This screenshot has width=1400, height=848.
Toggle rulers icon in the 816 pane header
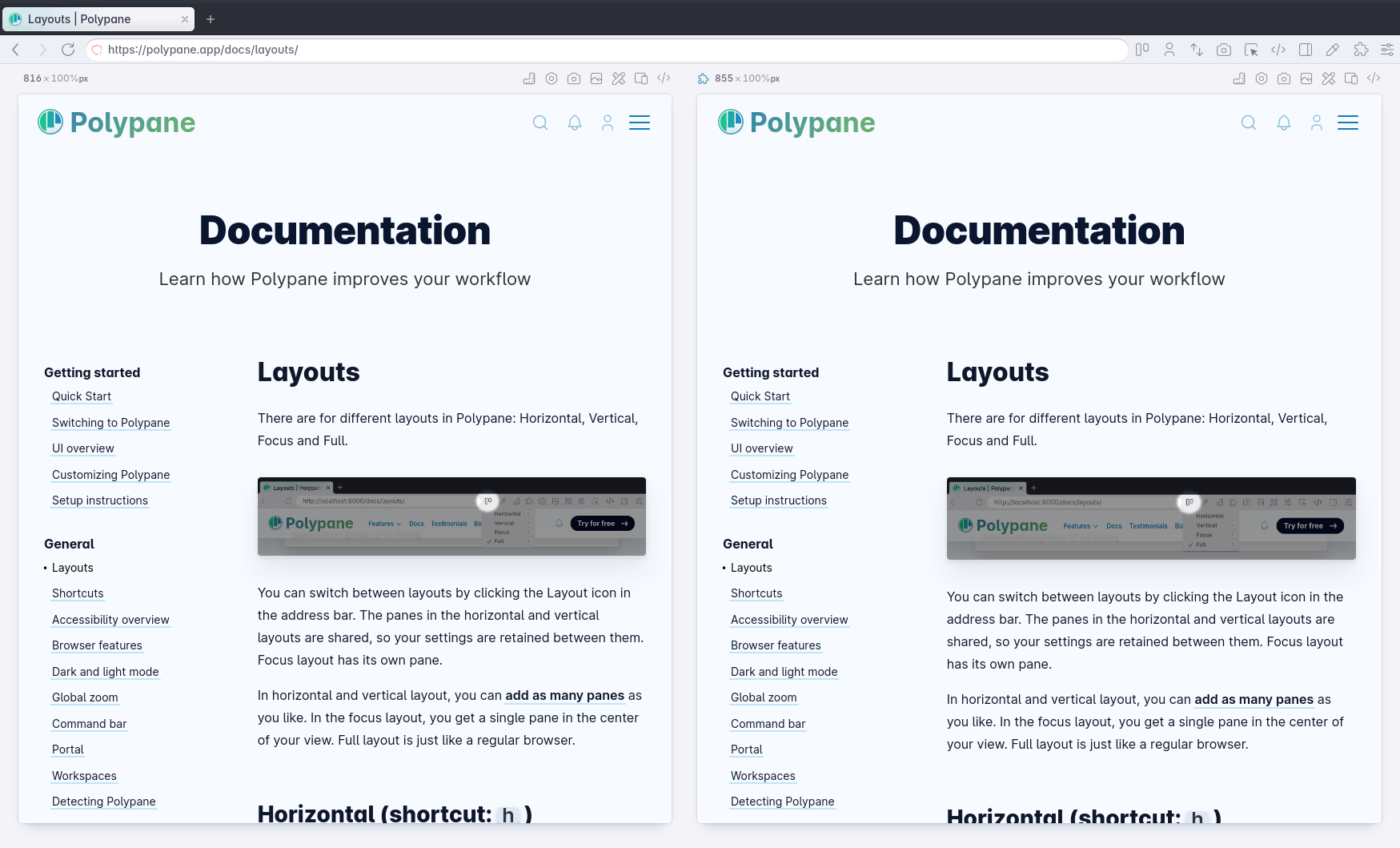click(x=529, y=78)
